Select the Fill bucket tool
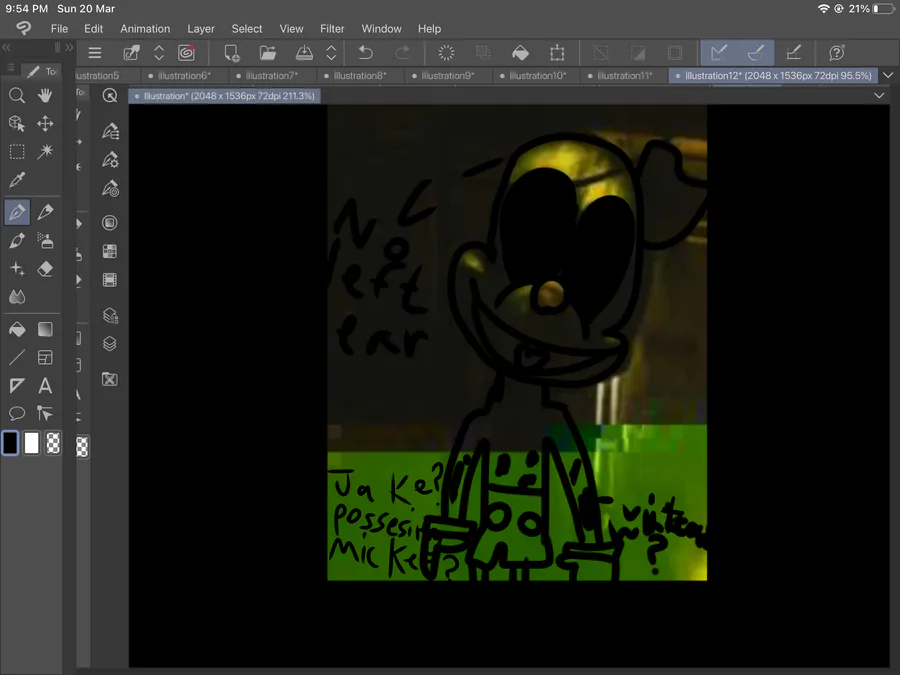 [17, 329]
